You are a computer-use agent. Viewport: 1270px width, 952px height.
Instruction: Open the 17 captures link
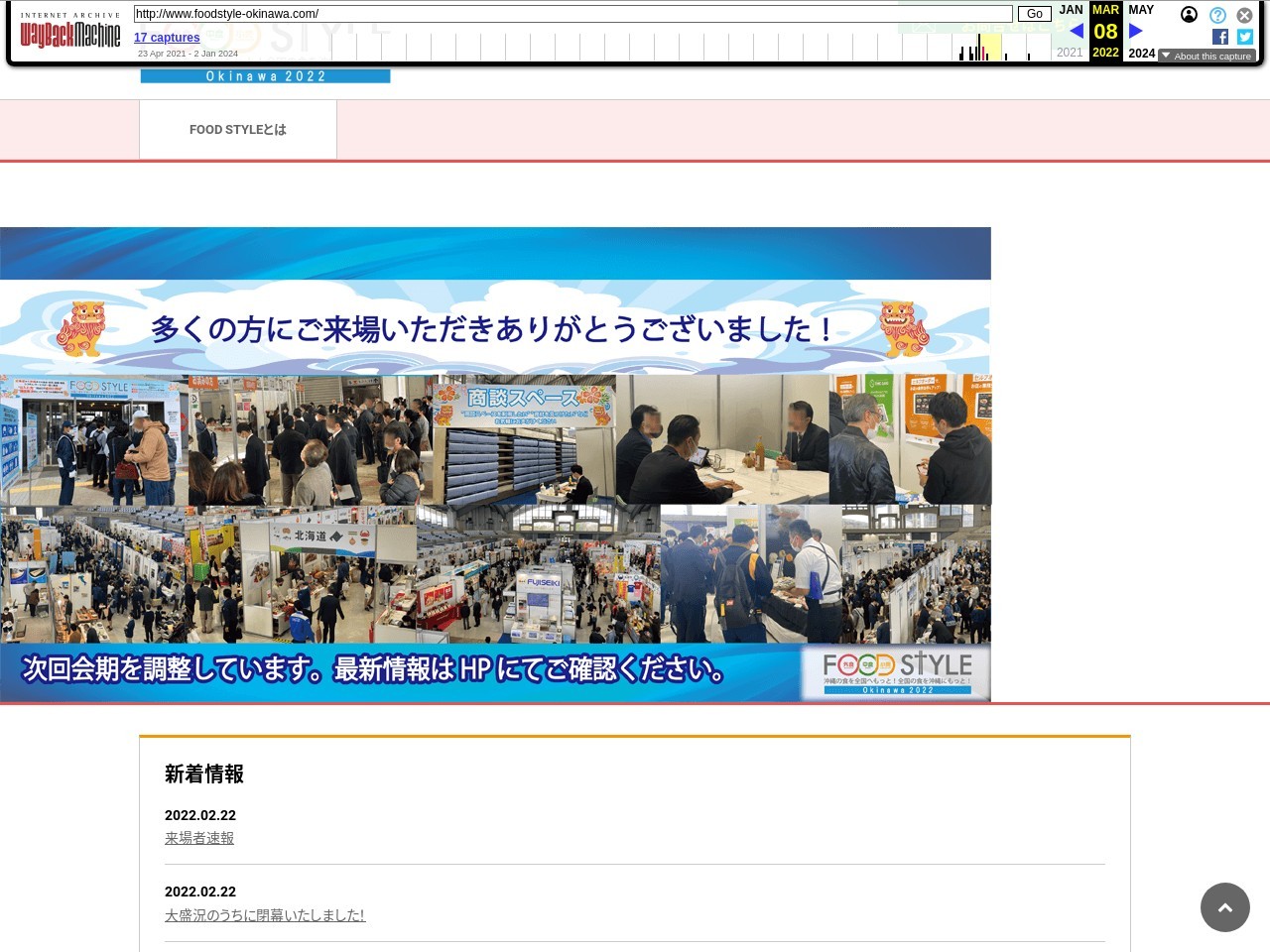167,38
